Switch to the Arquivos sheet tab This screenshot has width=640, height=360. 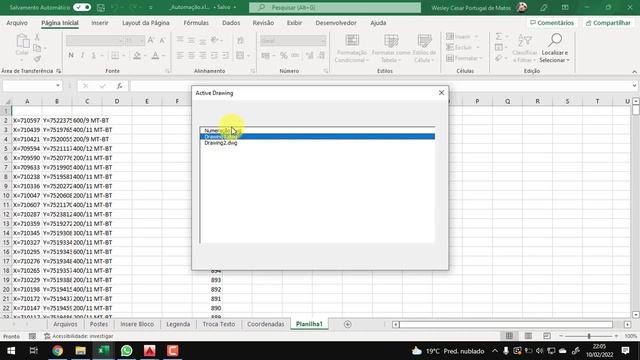click(65, 324)
